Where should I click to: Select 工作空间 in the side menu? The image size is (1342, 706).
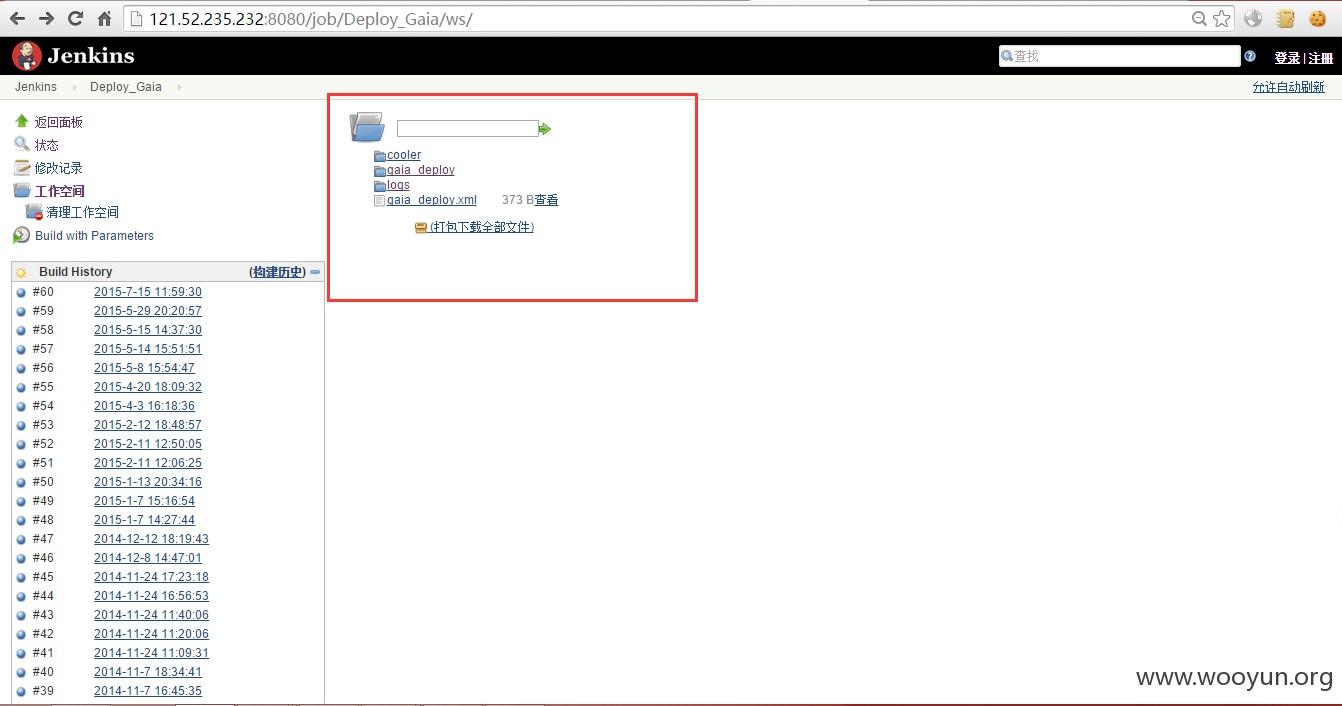pyautogui.click(x=60, y=191)
